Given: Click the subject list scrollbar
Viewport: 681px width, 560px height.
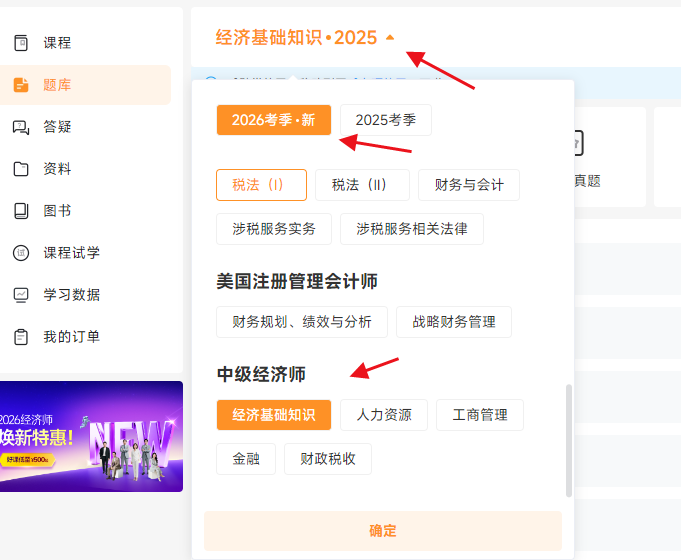Looking at the screenshot, I should [569, 440].
